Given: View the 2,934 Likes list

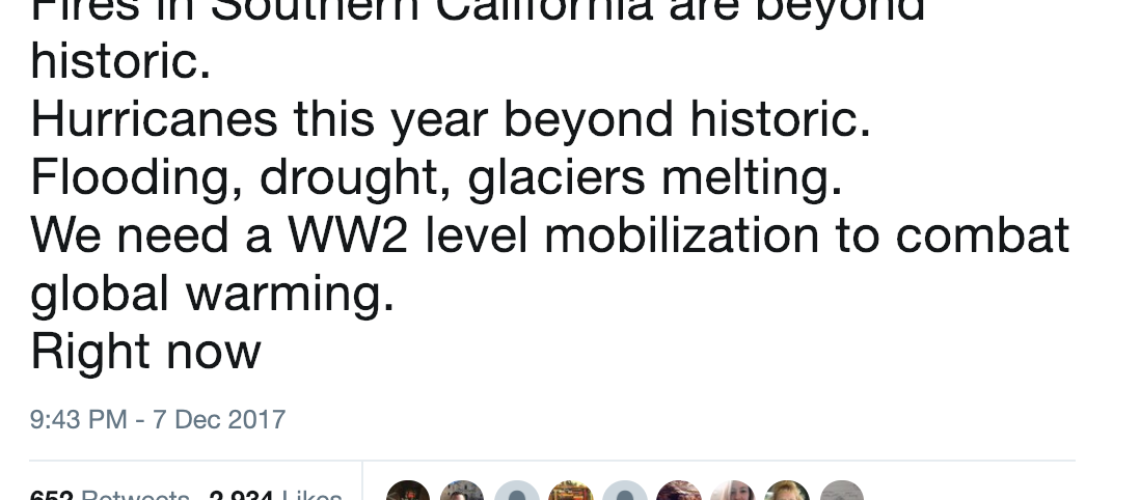Looking at the screenshot, I should 276,495.
